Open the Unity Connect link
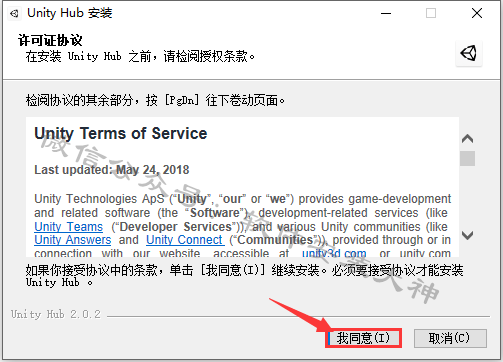This screenshot has width=503, height=362. point(184,240)
